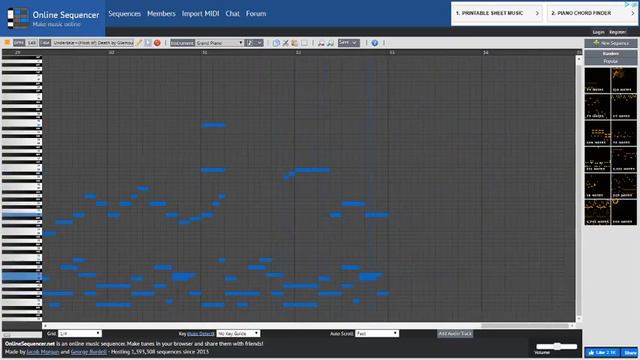Switch to the Popular sequences tab
The width and height of the screenshot is (640, 360).
click(x=611, y=61)
